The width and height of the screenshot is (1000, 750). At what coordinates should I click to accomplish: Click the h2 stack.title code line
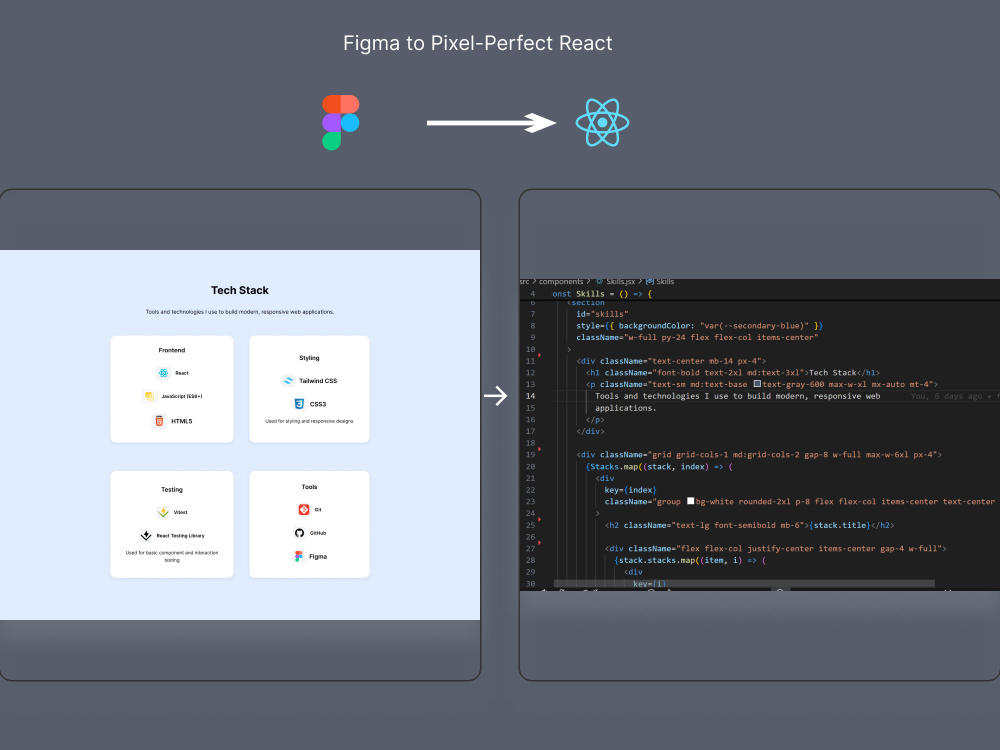tap(749, 526)
